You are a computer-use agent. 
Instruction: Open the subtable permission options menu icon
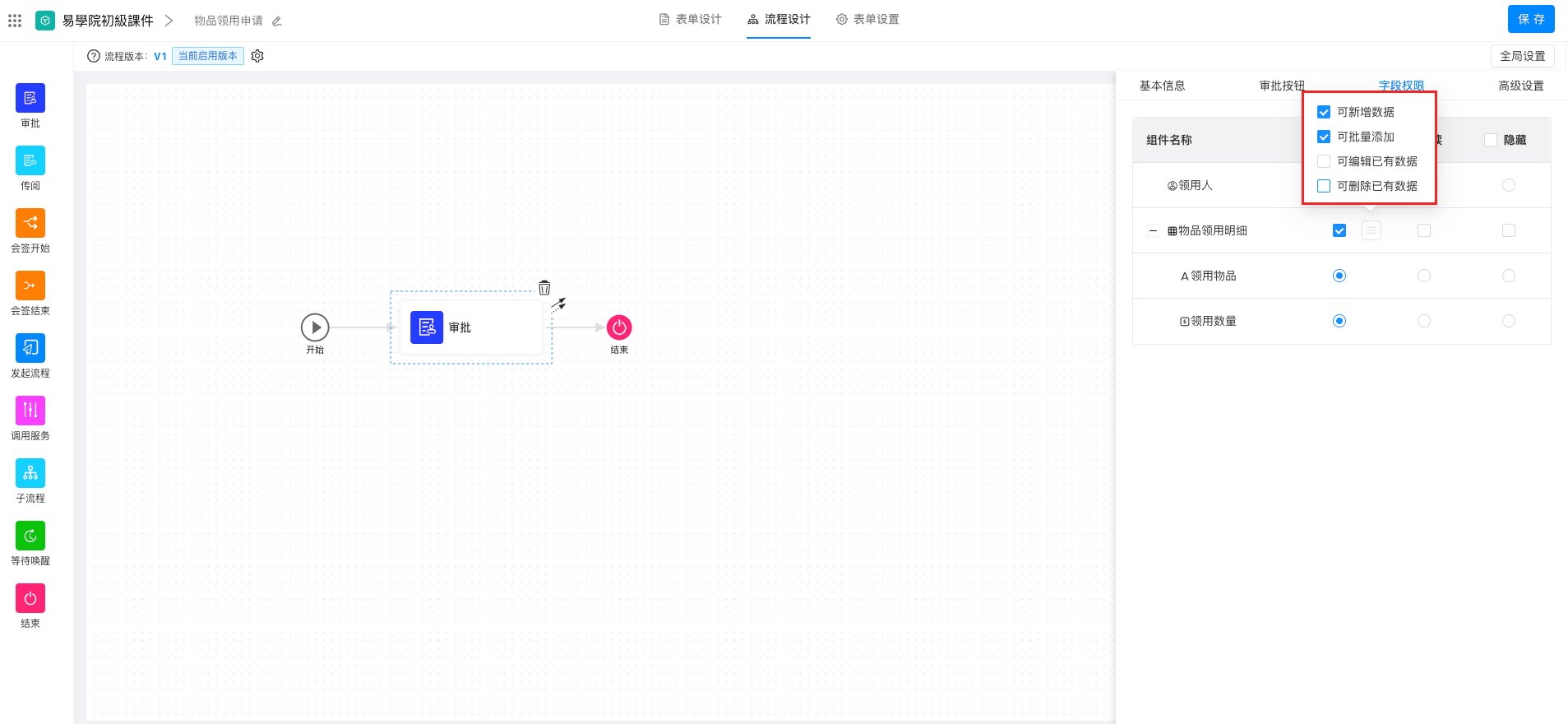coord(1371,231)
